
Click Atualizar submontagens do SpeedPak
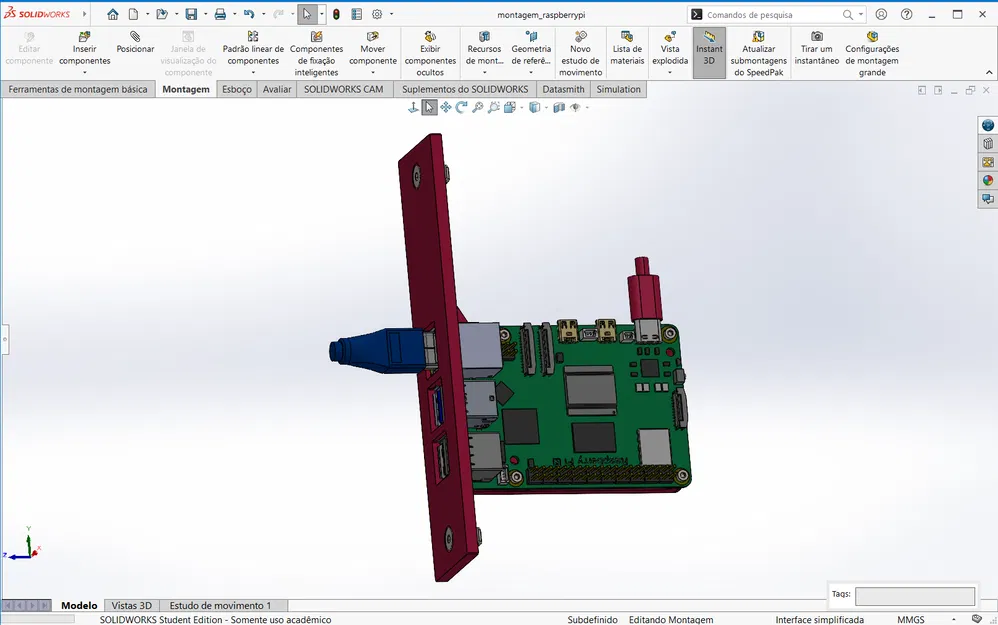click(758, 53)
